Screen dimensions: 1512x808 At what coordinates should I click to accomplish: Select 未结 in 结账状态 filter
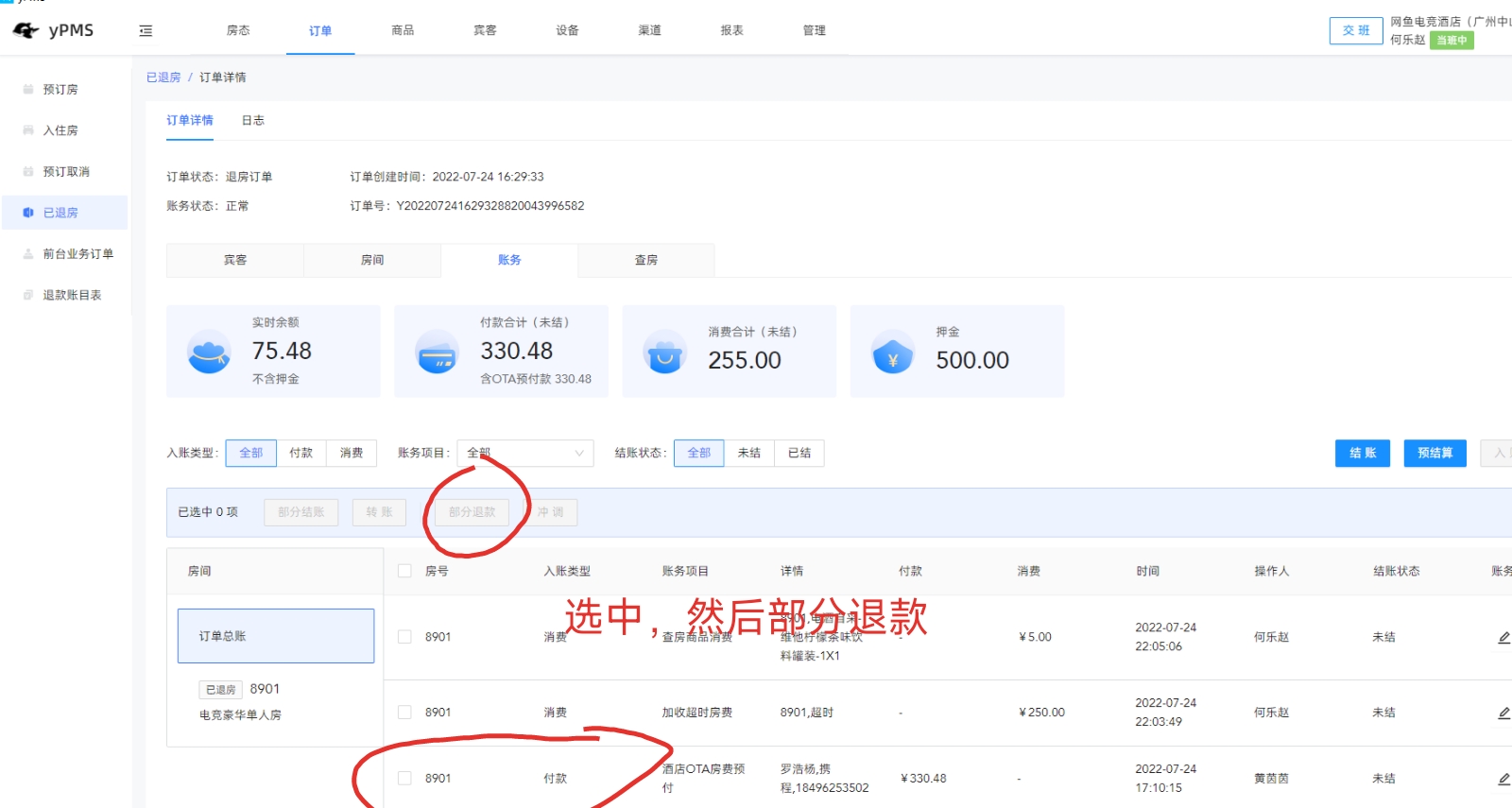coord(749,454)
